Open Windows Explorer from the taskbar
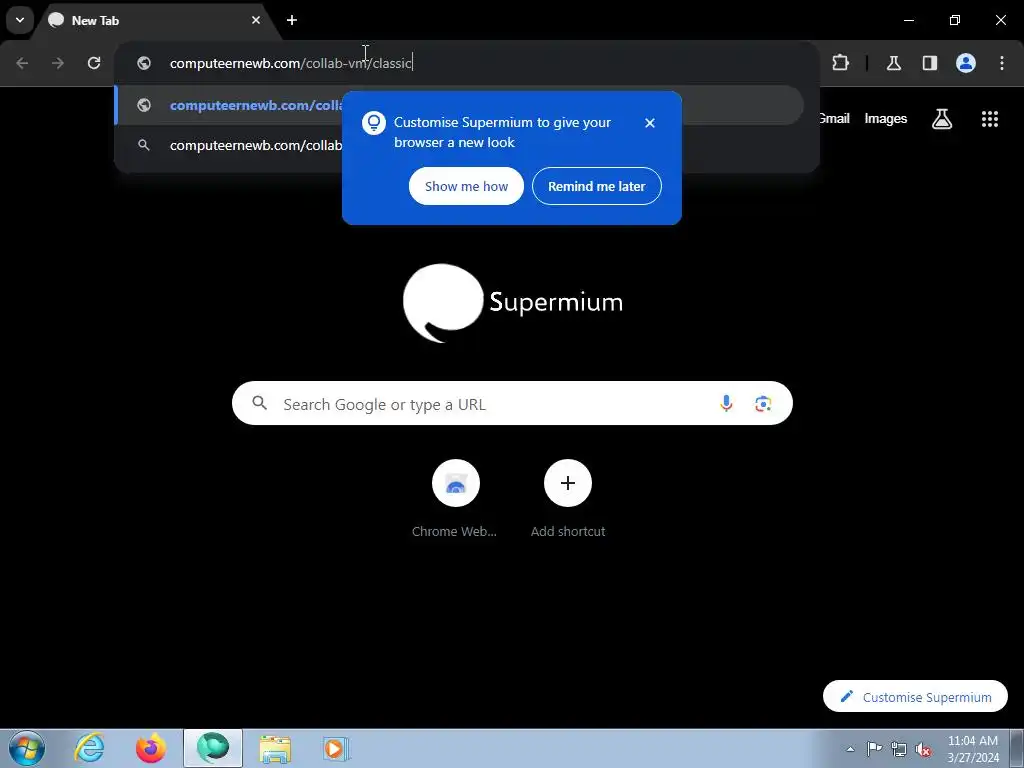 tap(275, 748)
